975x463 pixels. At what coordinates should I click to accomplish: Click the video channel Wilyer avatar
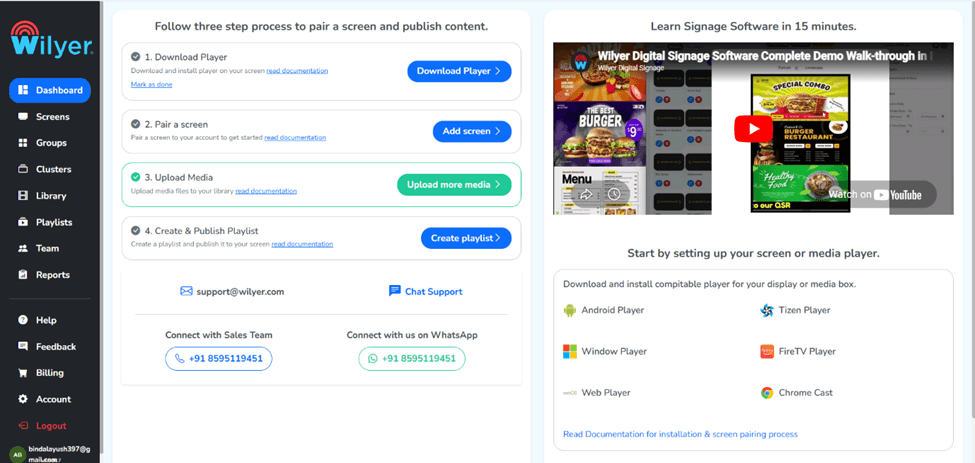[x=581, y=62]
